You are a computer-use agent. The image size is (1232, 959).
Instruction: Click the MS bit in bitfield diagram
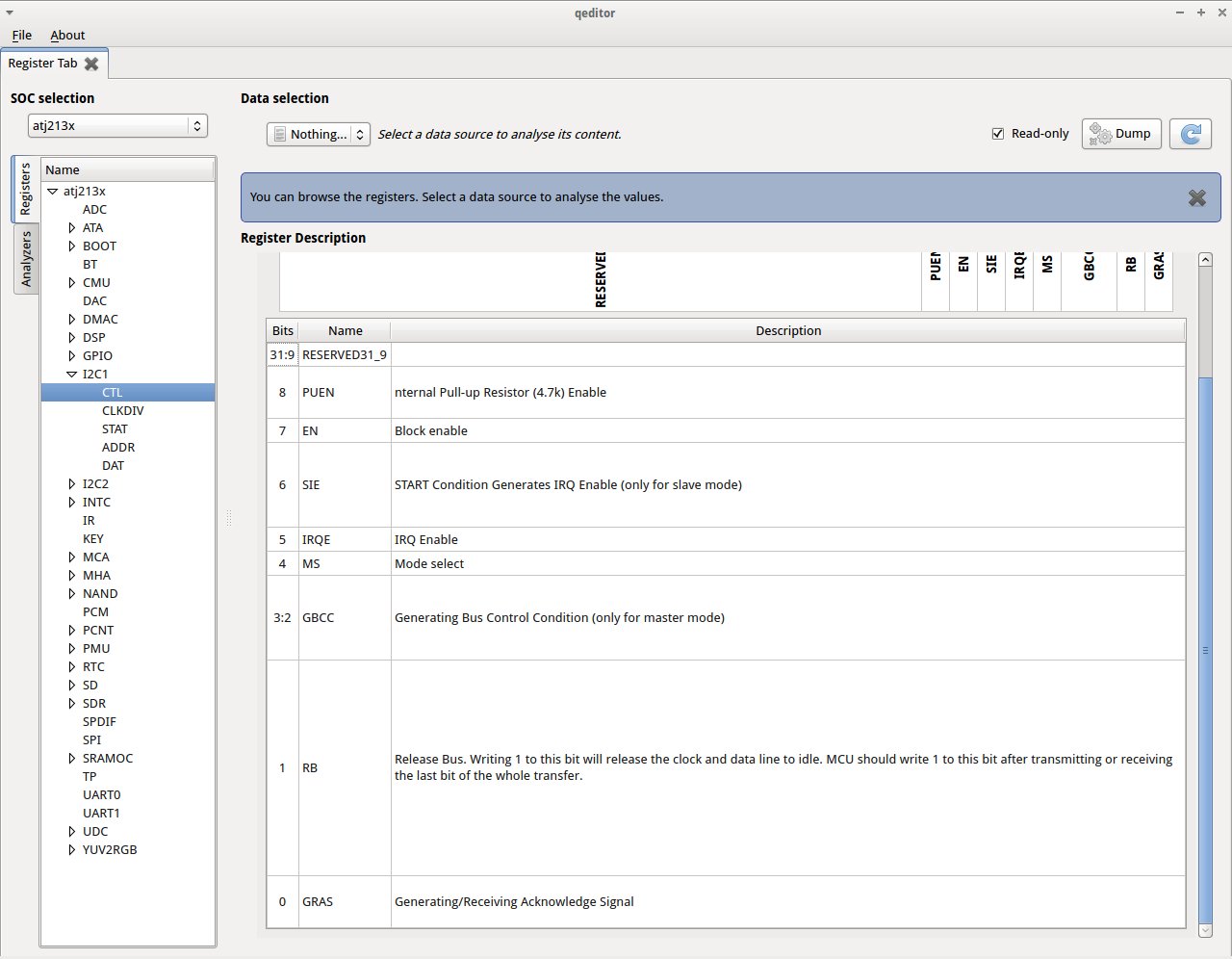pos(1047,280)
